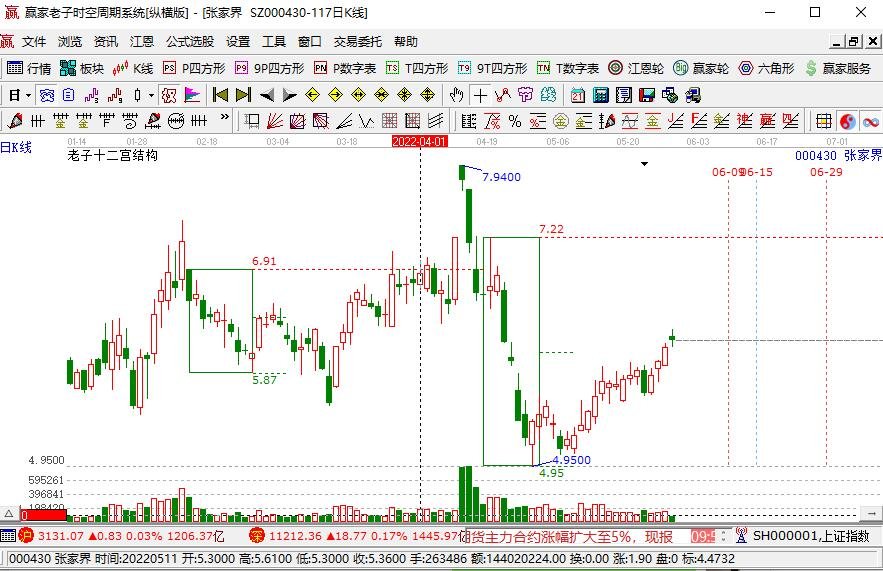883x571 pixels.
Task: Open the 9T四方形 tool
Action: point(493,68)
